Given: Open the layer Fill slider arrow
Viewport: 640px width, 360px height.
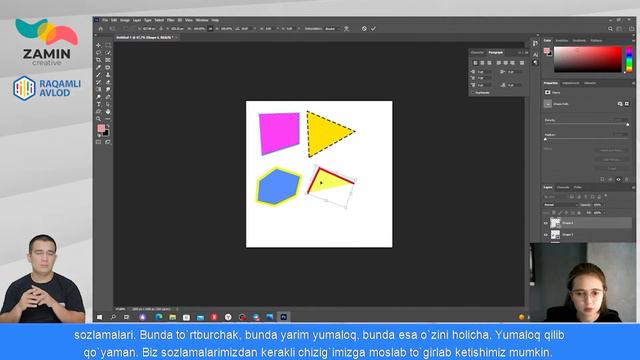Looking at the screenshot, I should 604,213.
